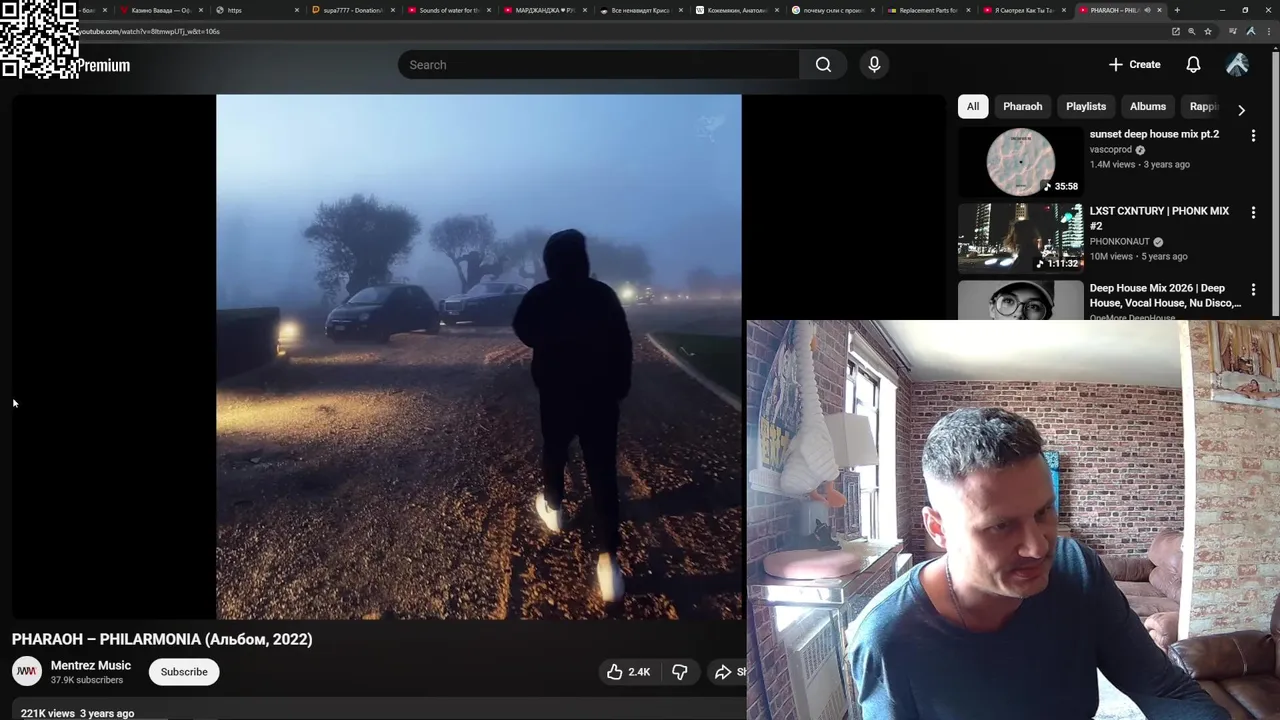Click the Share arrow icon
The image size is (1280, 720).
coord(723,672)
